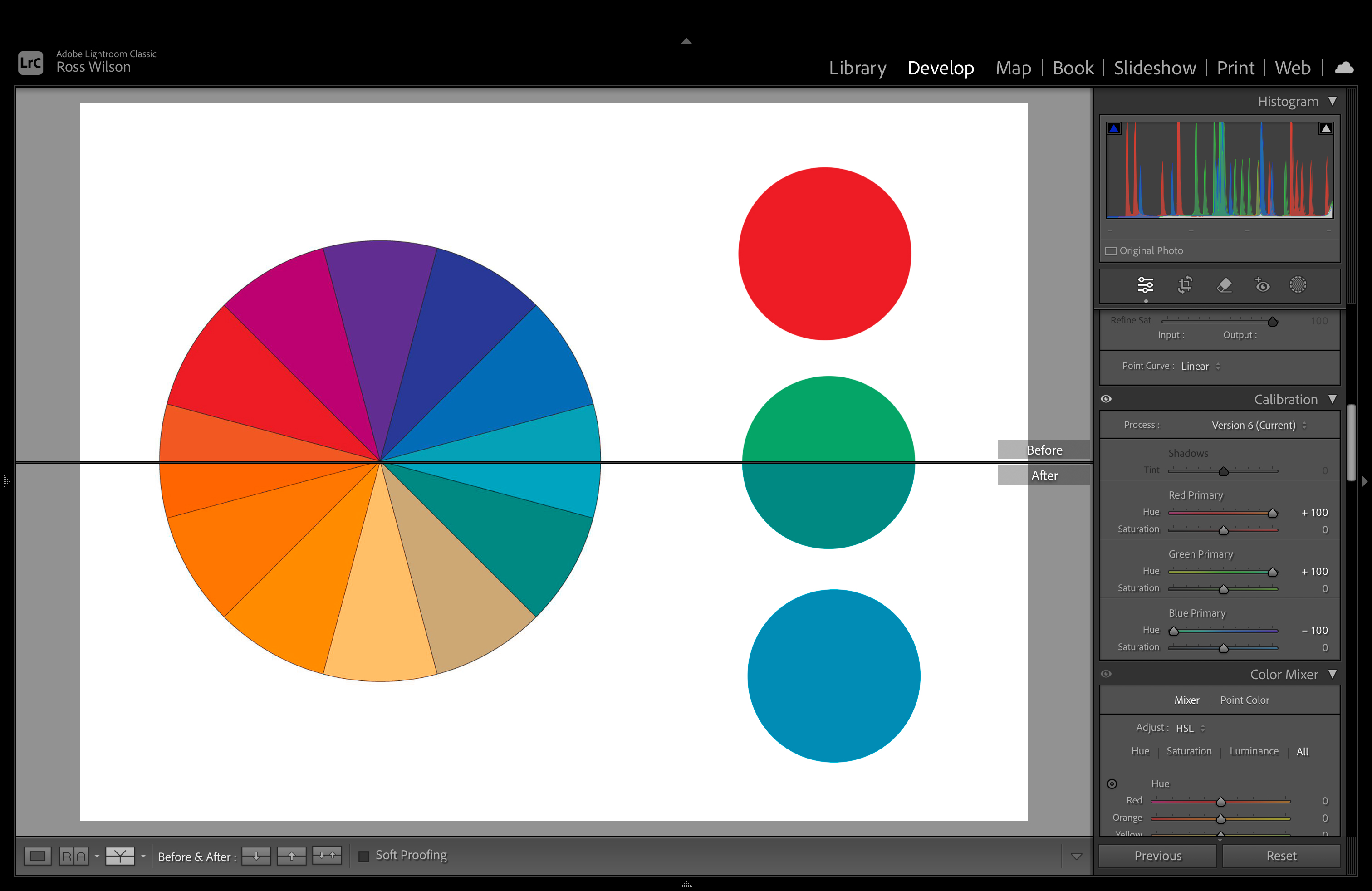The width and height of the screenshot is (1372, 891).
Task: Switch to Loupe view icon
Action: coord(38,856)
